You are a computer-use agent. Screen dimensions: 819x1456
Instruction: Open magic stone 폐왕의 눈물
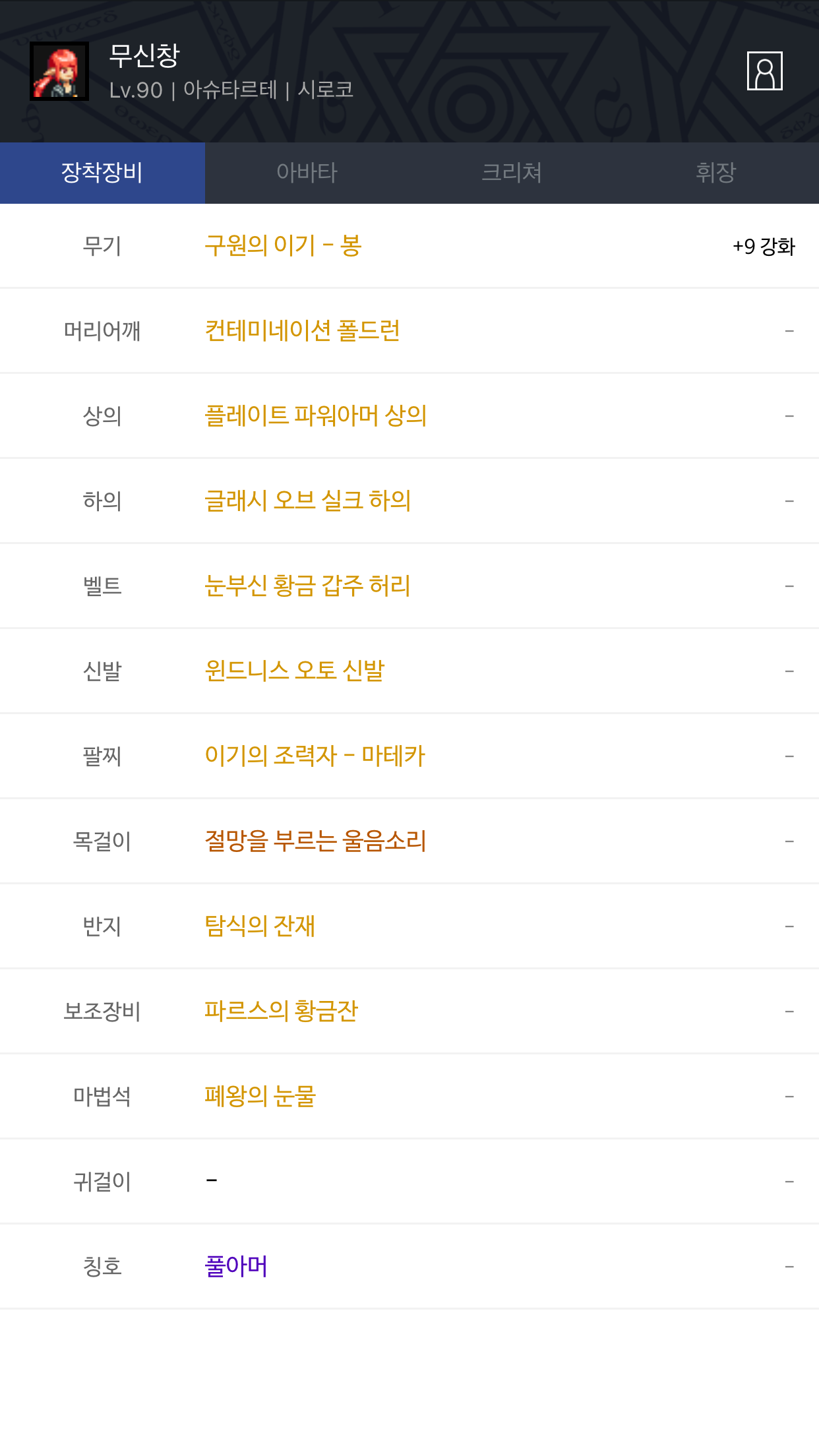point(260,1097)
